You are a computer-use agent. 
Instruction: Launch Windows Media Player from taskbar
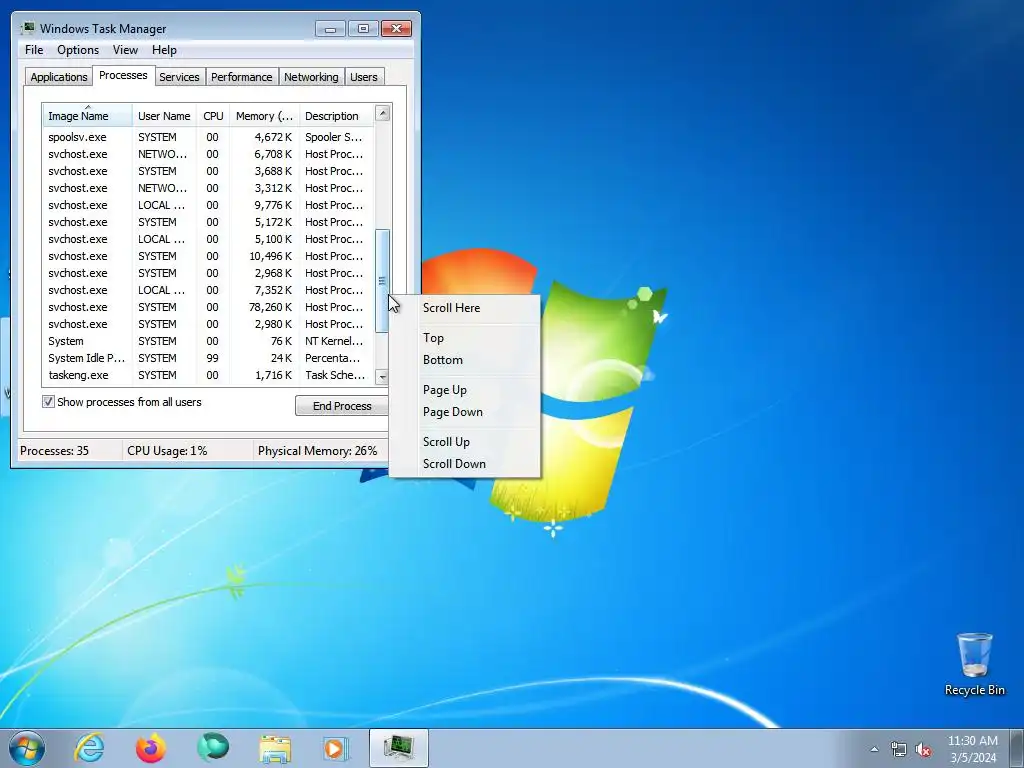(337, 748)
